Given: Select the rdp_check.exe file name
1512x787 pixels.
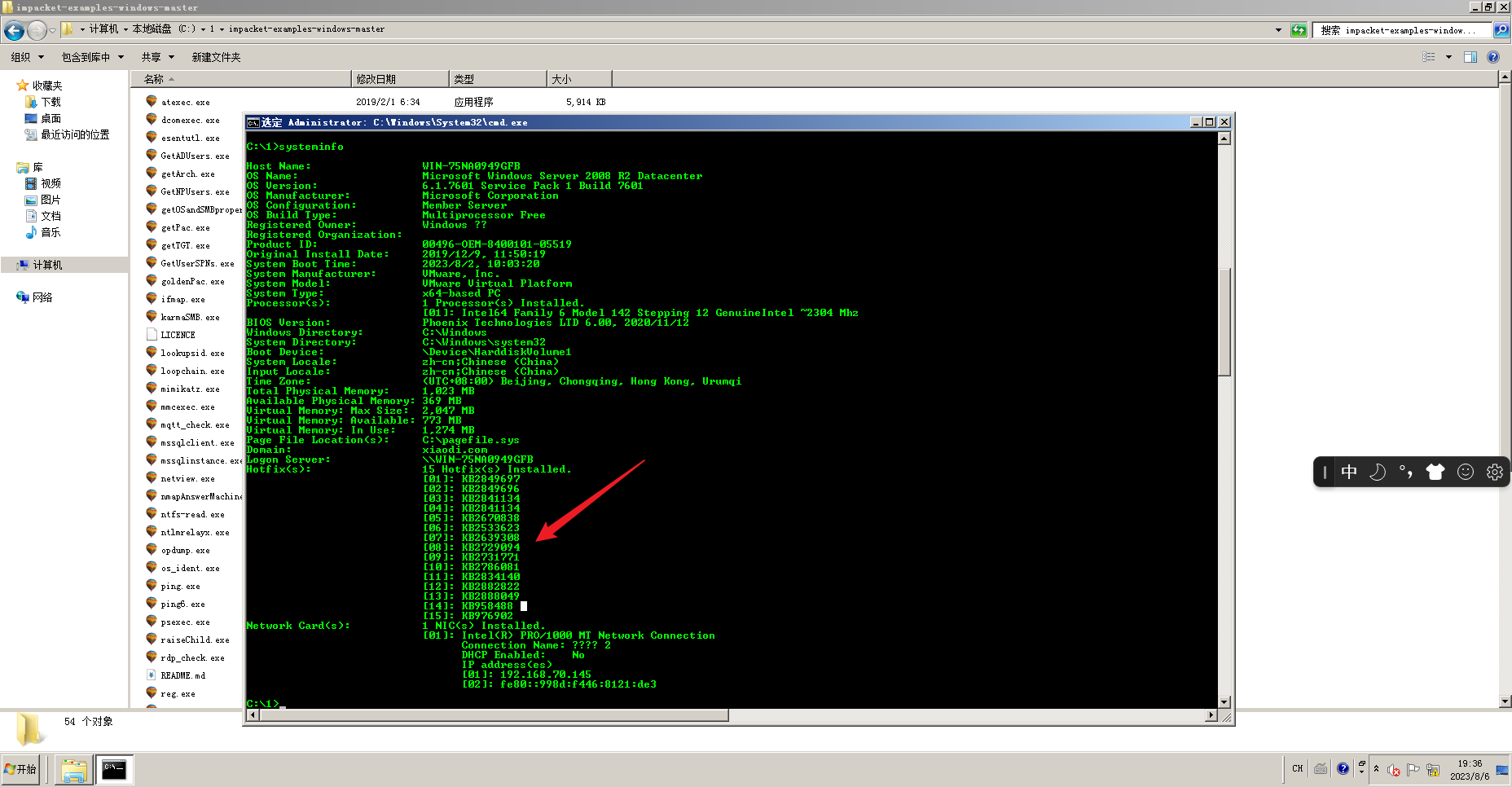Looking at the screenshot, I should coord(192,658).
